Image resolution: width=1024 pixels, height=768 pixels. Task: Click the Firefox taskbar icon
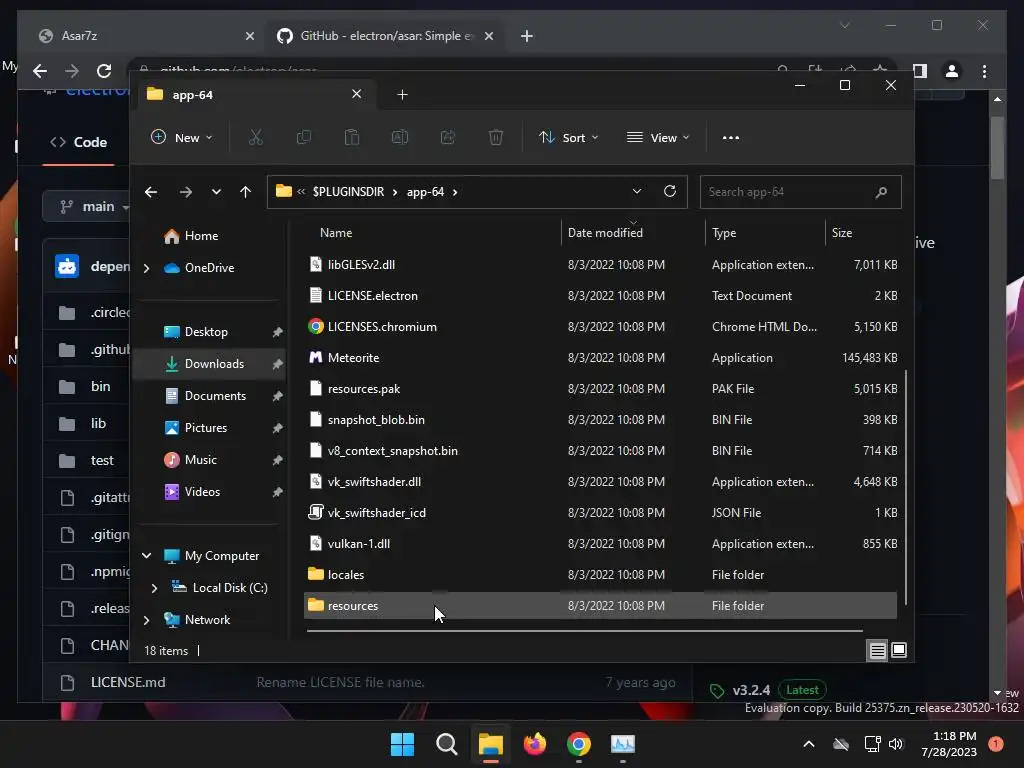(535, 744)
